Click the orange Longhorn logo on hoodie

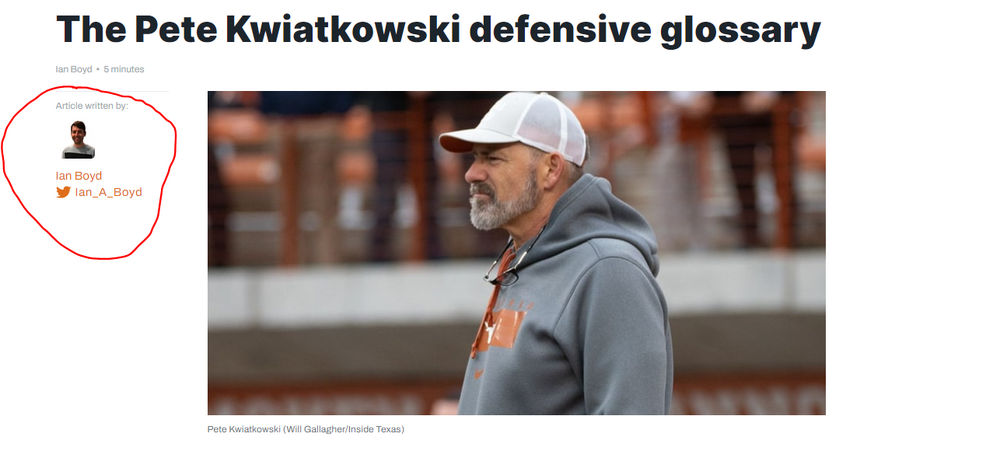point(501,330)
